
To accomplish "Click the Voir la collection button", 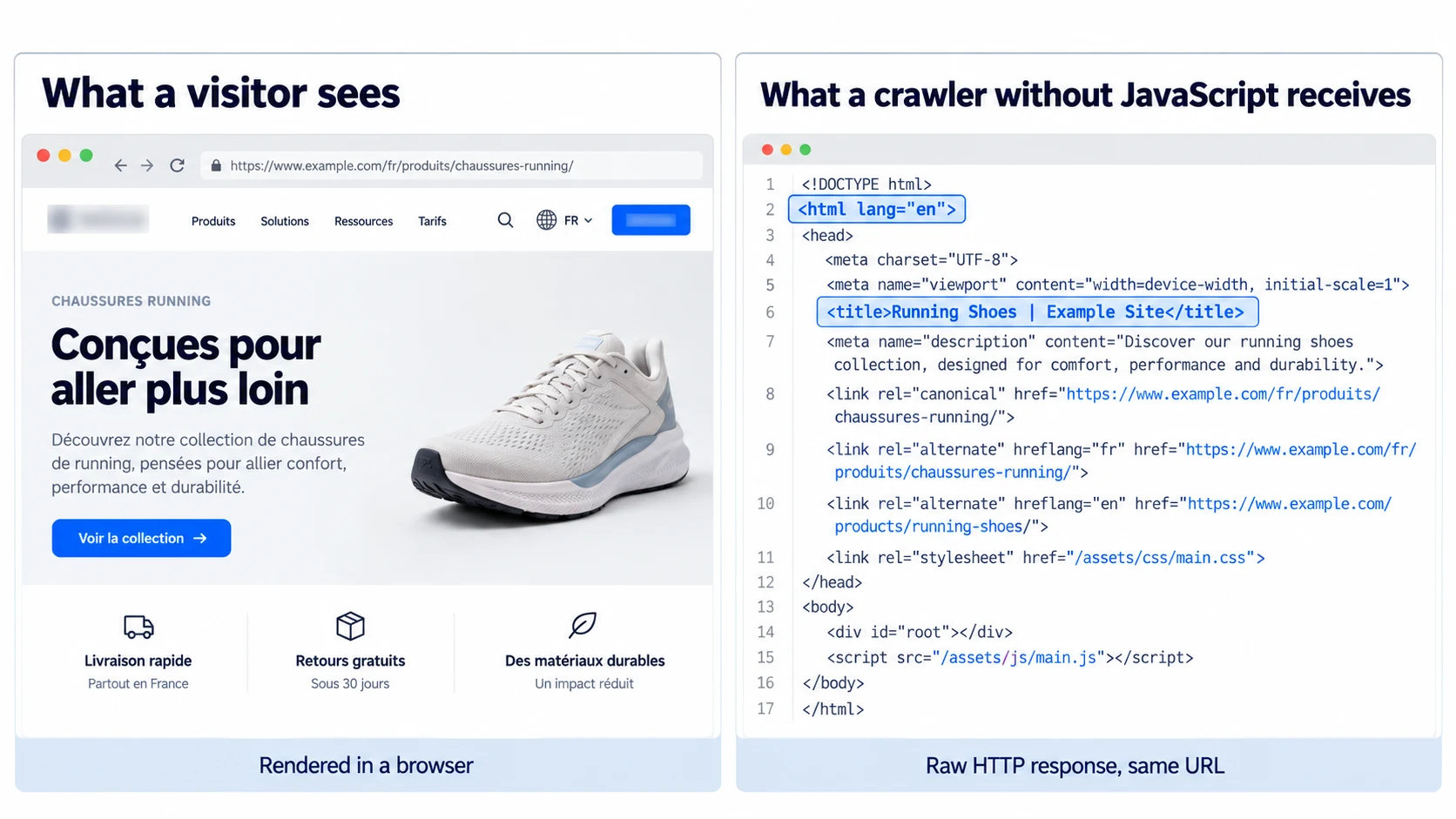I will click(141, 538).
